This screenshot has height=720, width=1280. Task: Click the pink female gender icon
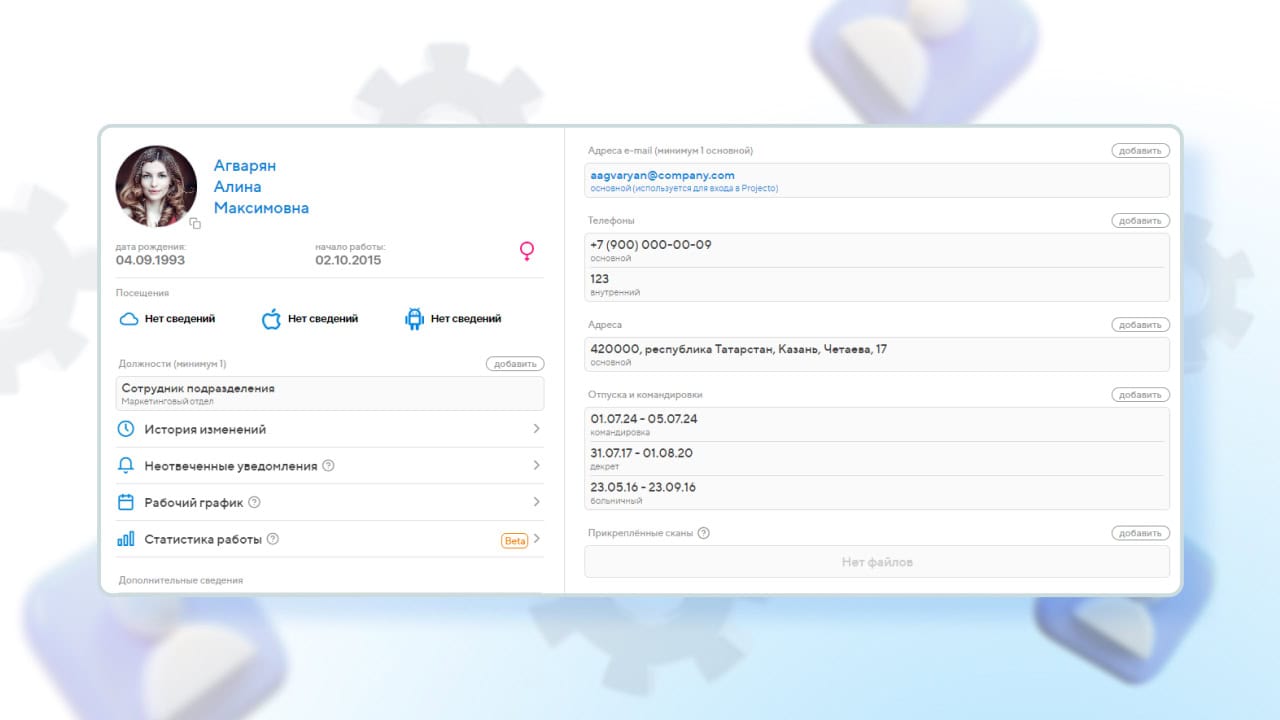click(527, 252)
